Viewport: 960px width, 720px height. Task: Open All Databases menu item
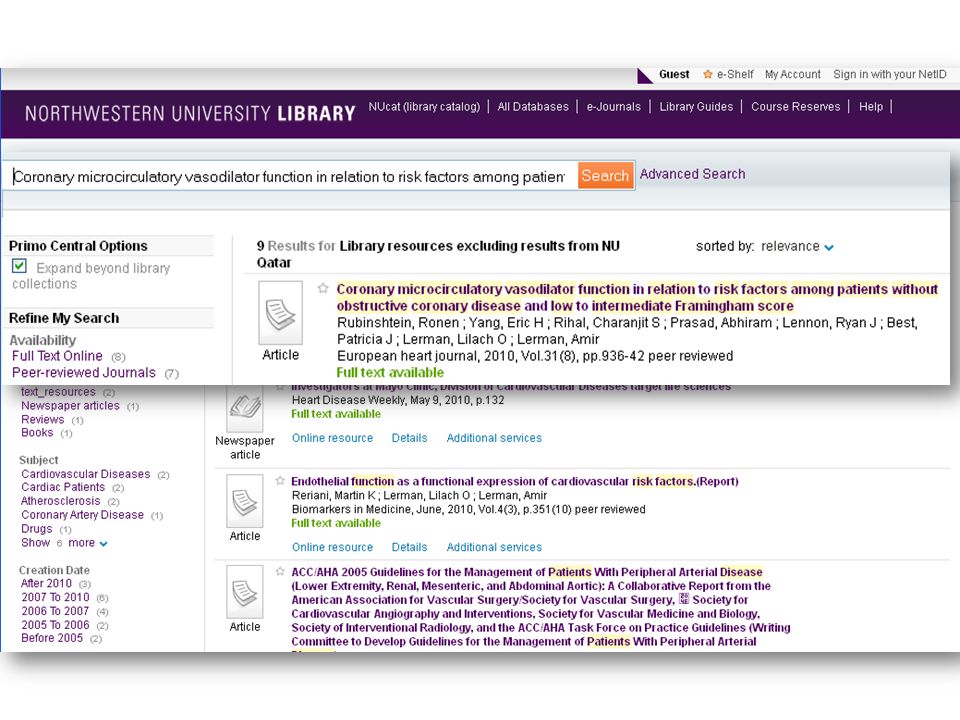[533, 107]
